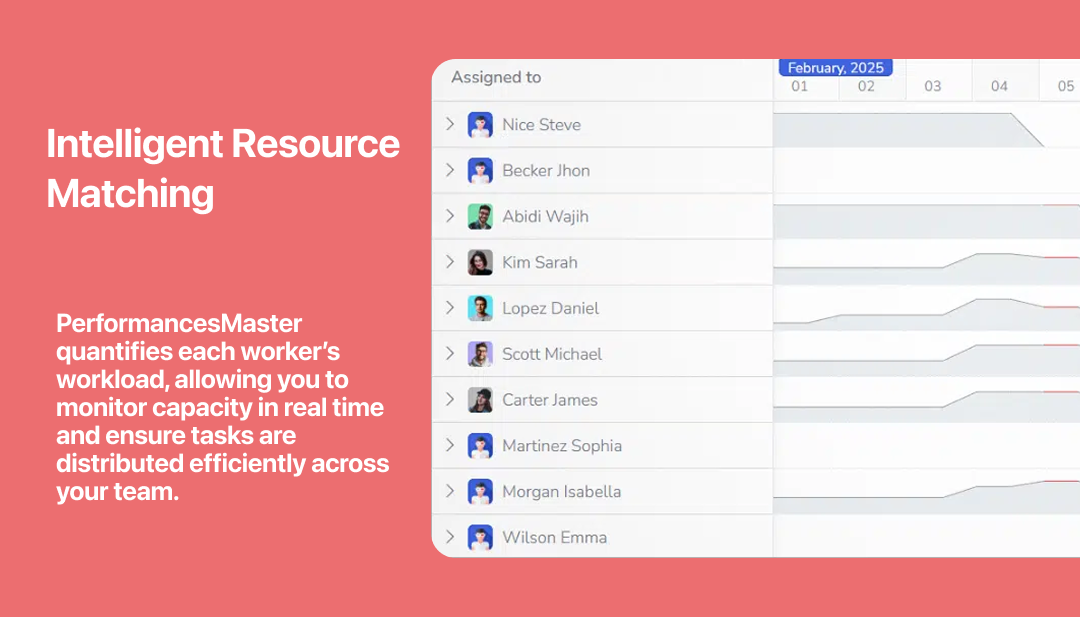
Task: Expand the Nice Steve row
Action: (x=450, y=125)
